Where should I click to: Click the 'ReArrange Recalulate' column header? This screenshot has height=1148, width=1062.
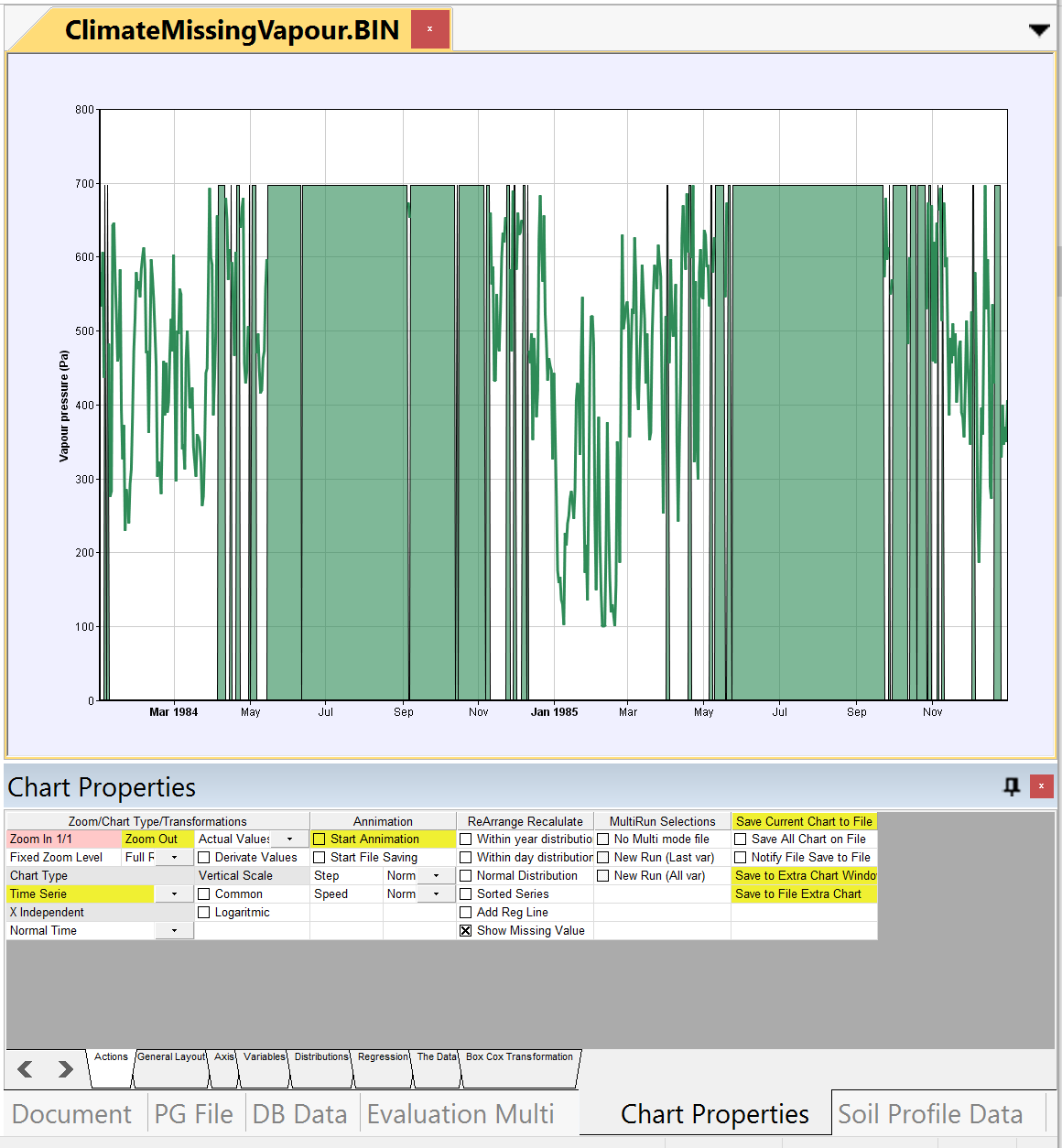click(526, 822)
